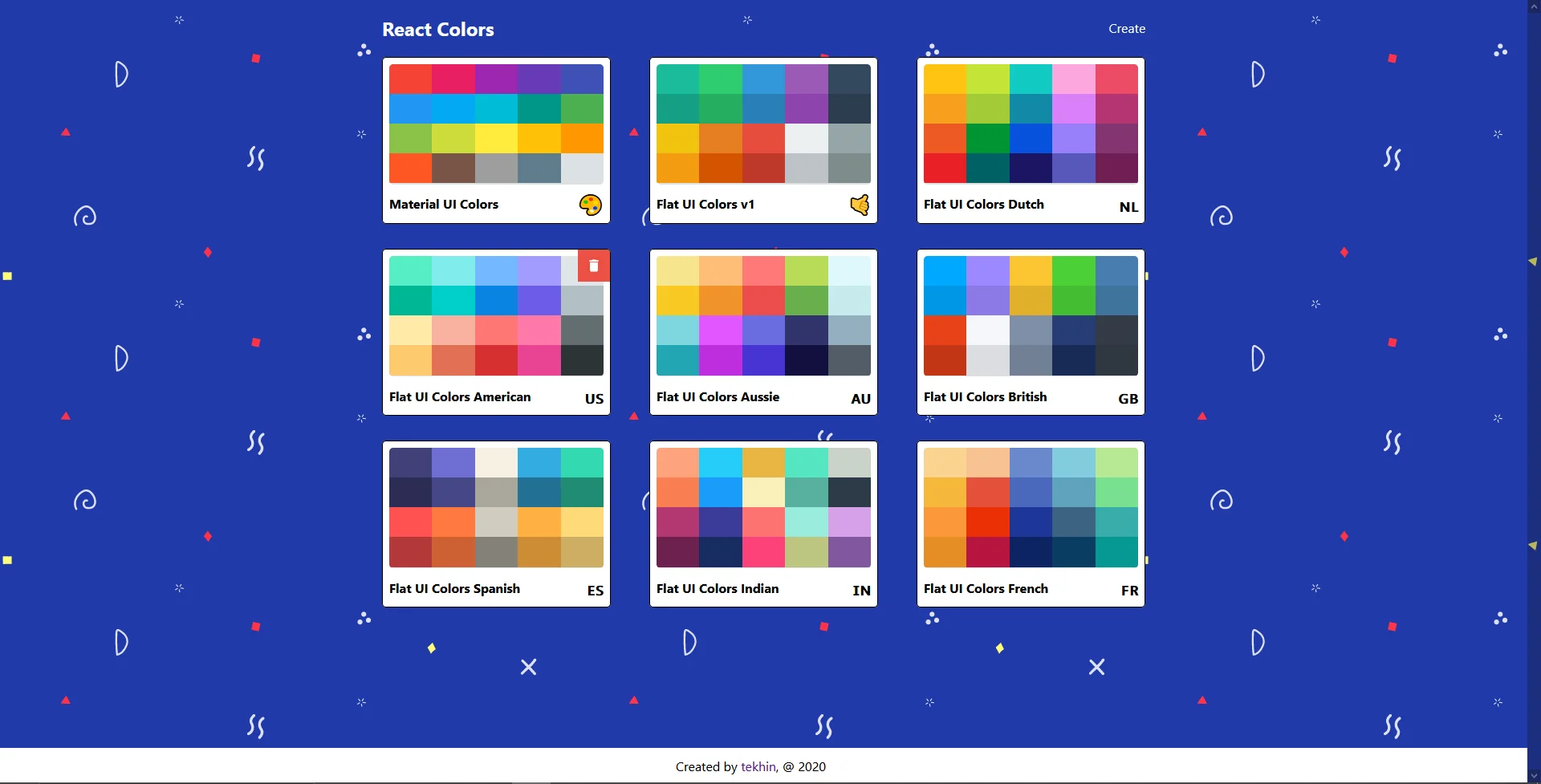Click the pale yellow swatch in American palette
Screen dimensions: 1541x784
click(x=410, y=331)
